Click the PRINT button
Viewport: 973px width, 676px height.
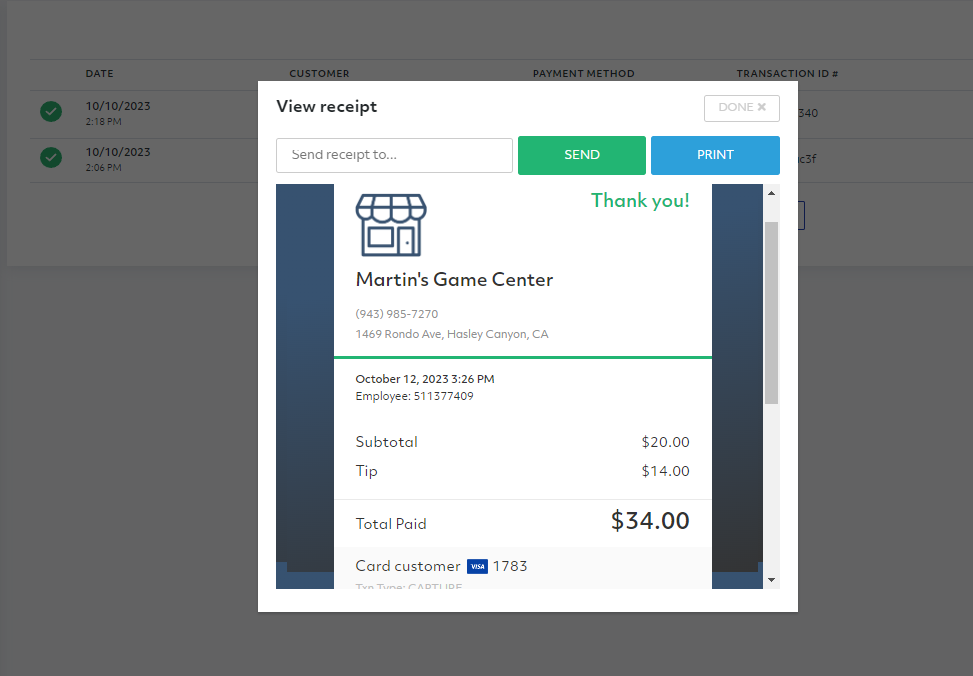(x=715, y=155)
